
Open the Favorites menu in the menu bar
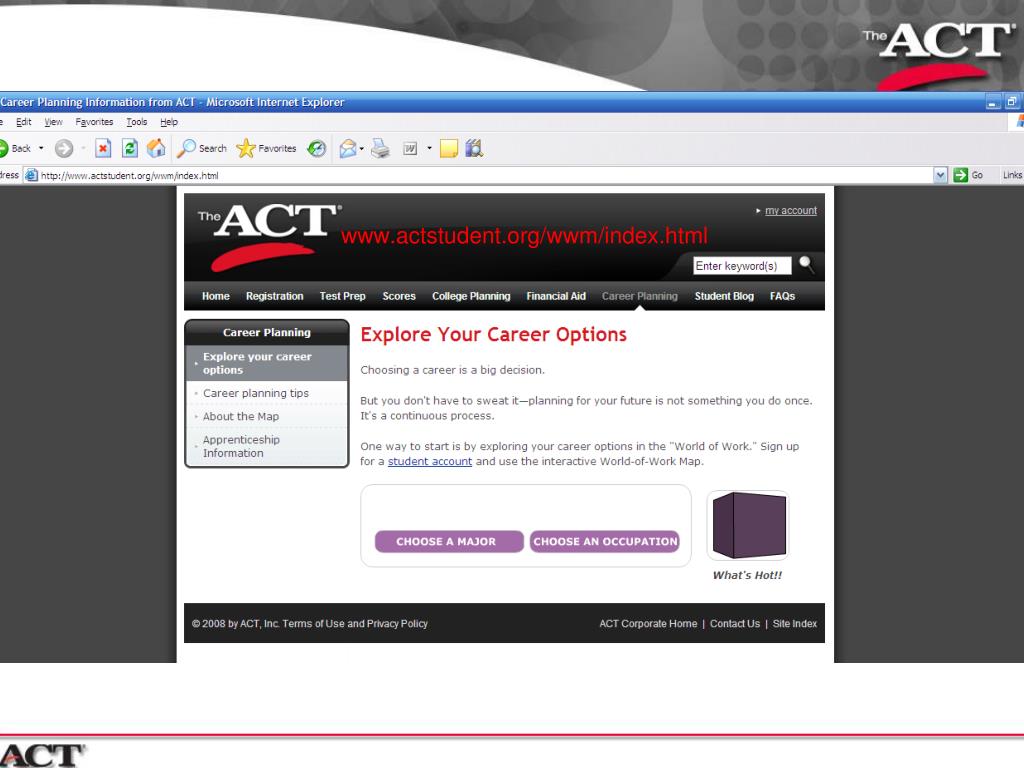[94, 122]
